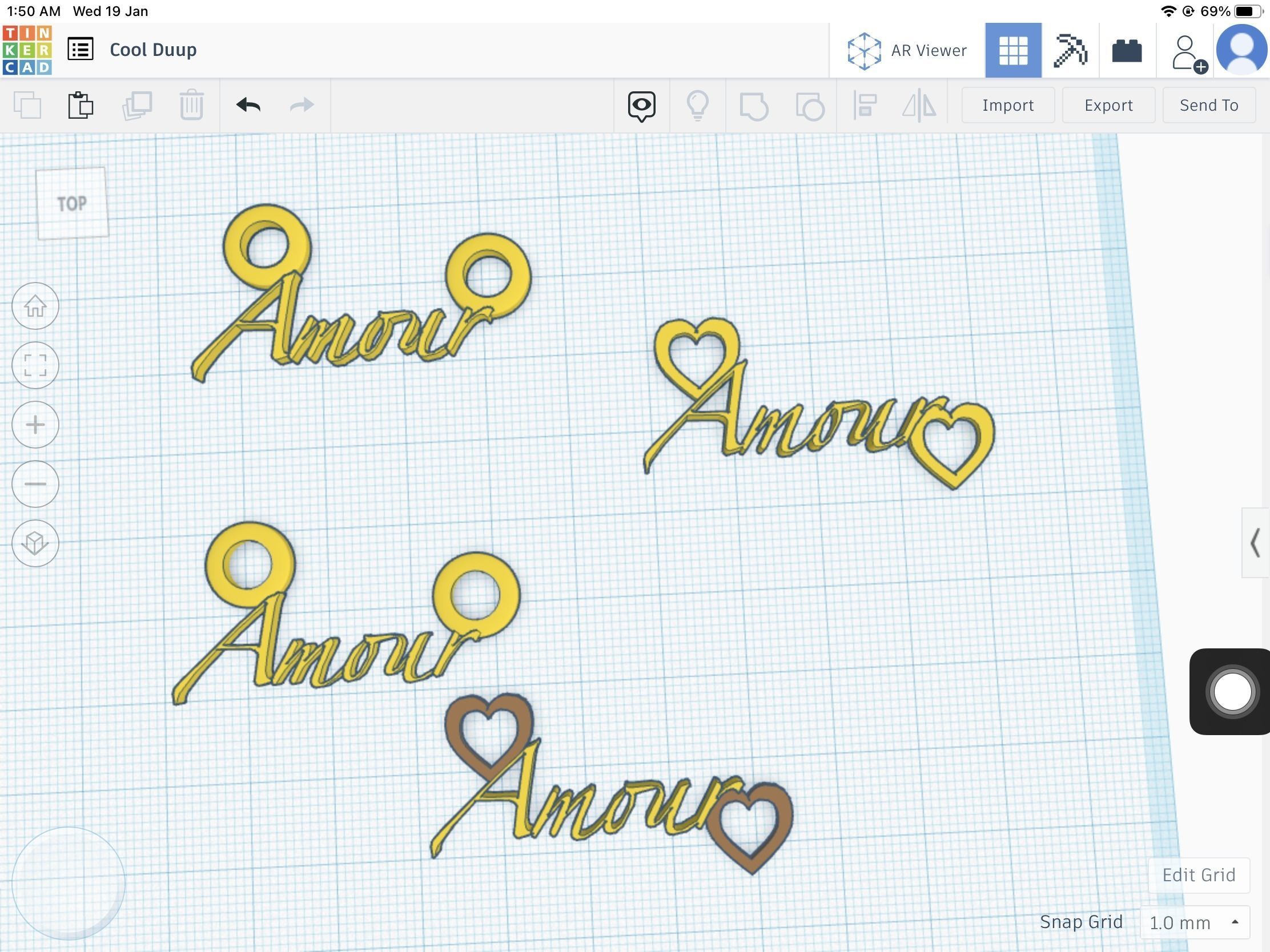
Task: Toggle orthographic perspective view cube icon
Action: click(x=35, y=543)
